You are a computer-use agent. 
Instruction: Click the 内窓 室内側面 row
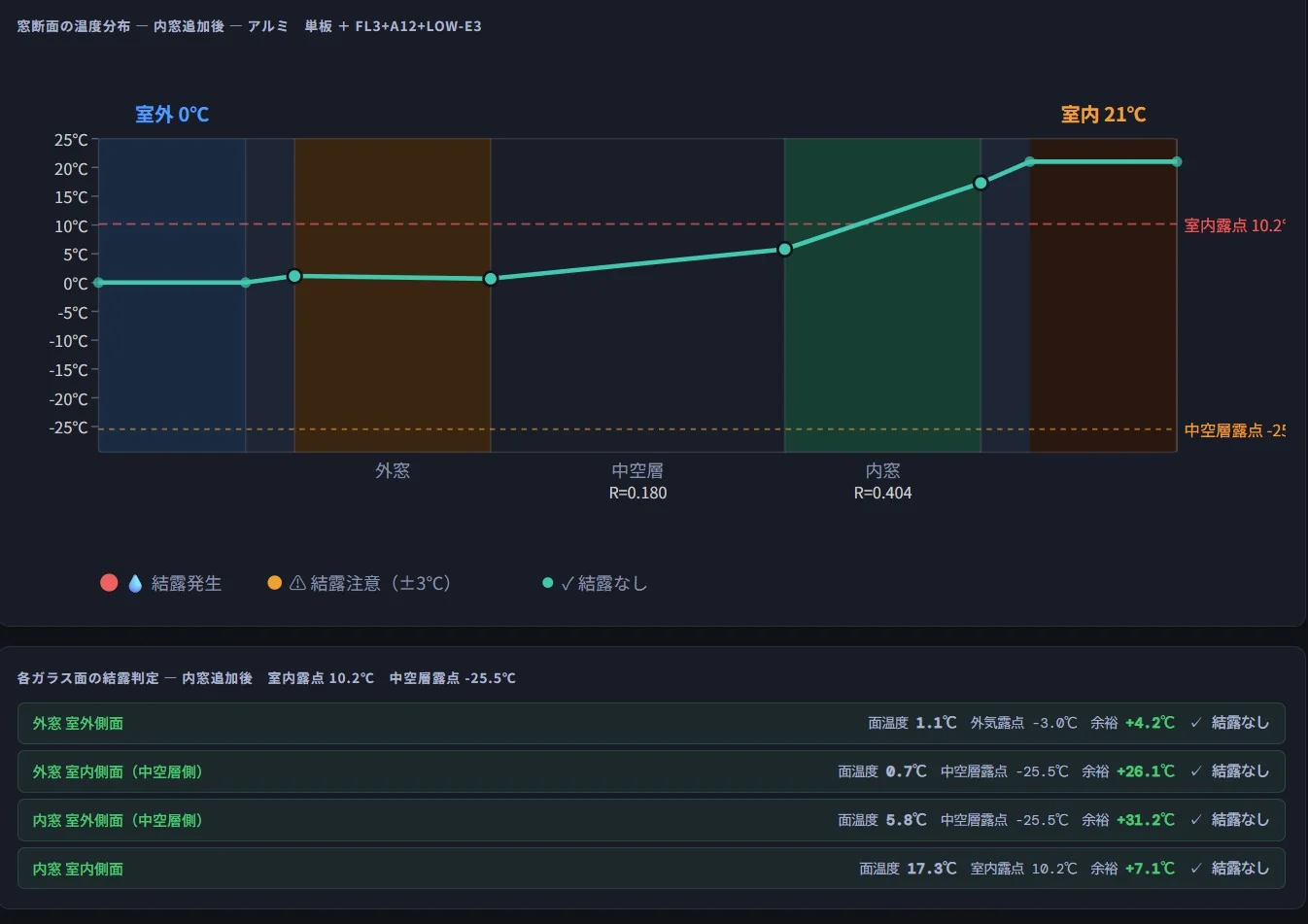[651, 869]
